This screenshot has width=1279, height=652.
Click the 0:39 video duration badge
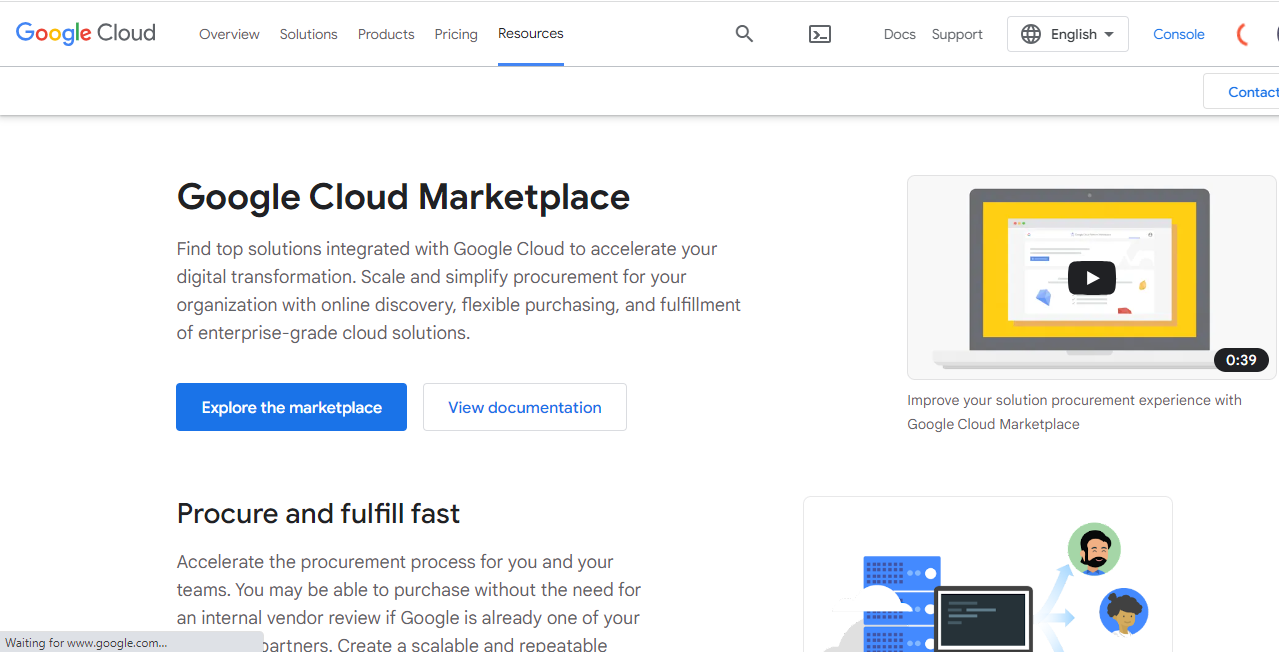pyautogui.click(x=1241, y=360)
